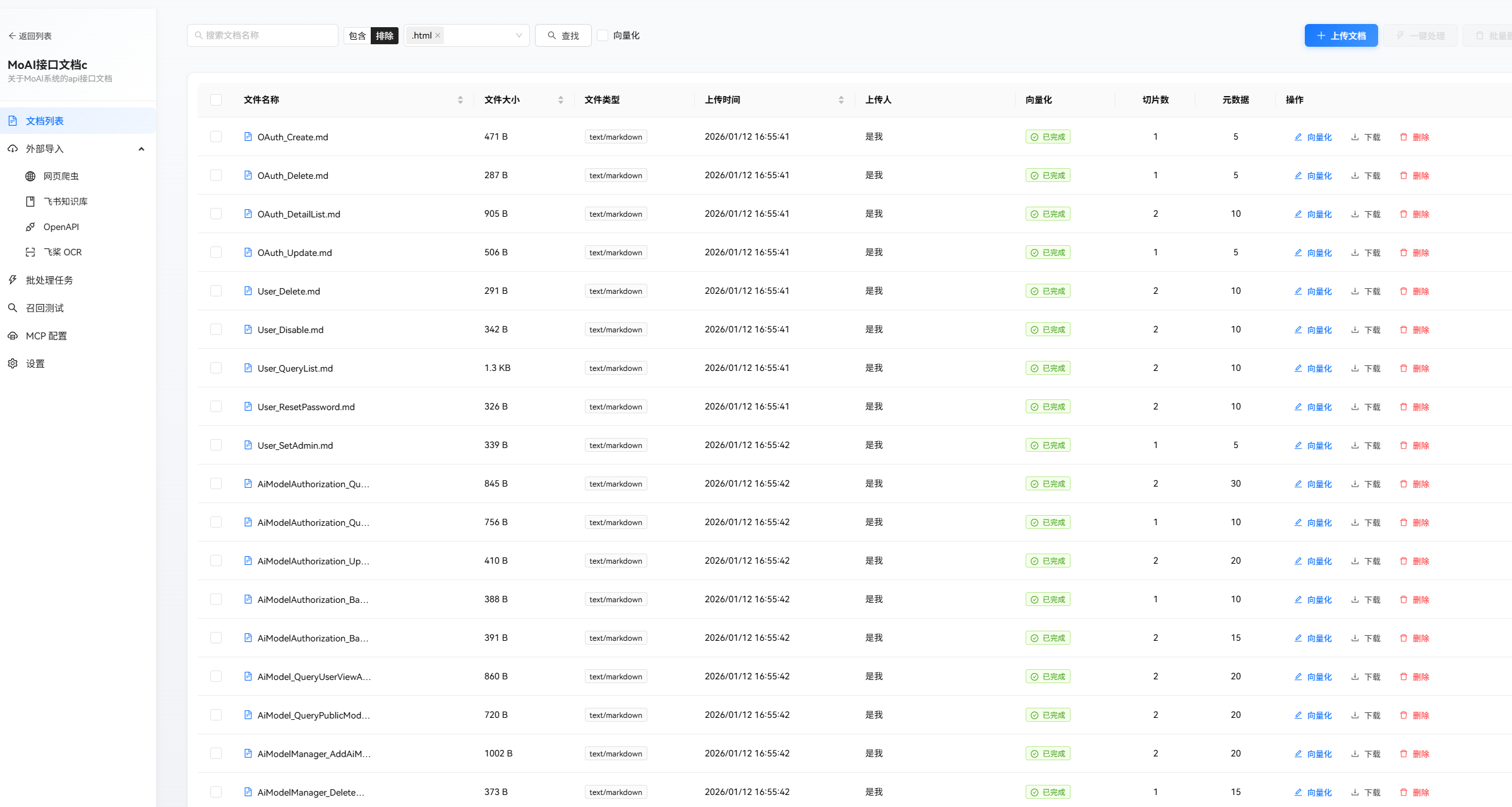
Task: Click the 上传文档 upload button
Action: [x=1341, y=36]
